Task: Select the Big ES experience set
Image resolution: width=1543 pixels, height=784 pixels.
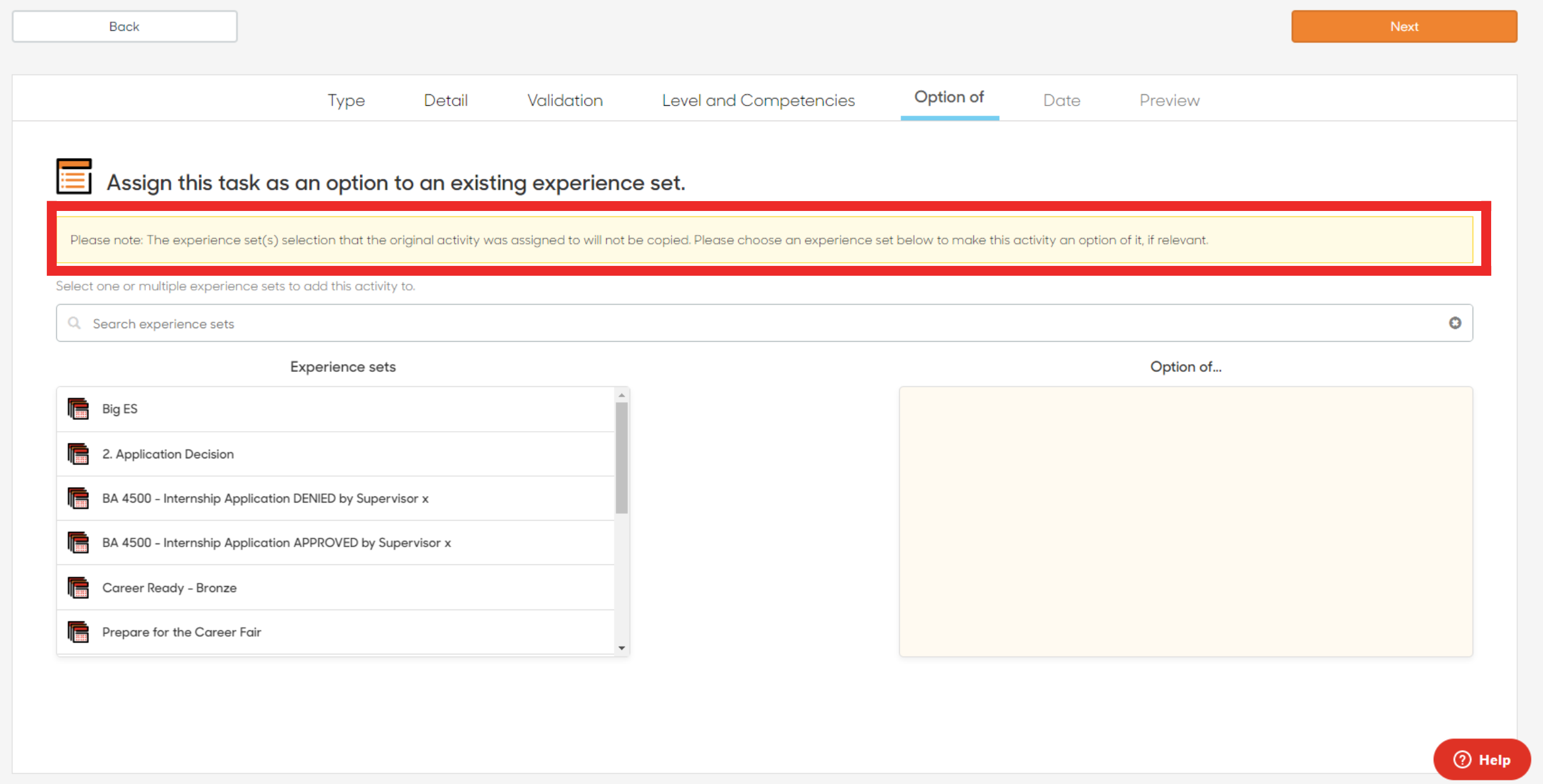Action: (x=336, y=409)
